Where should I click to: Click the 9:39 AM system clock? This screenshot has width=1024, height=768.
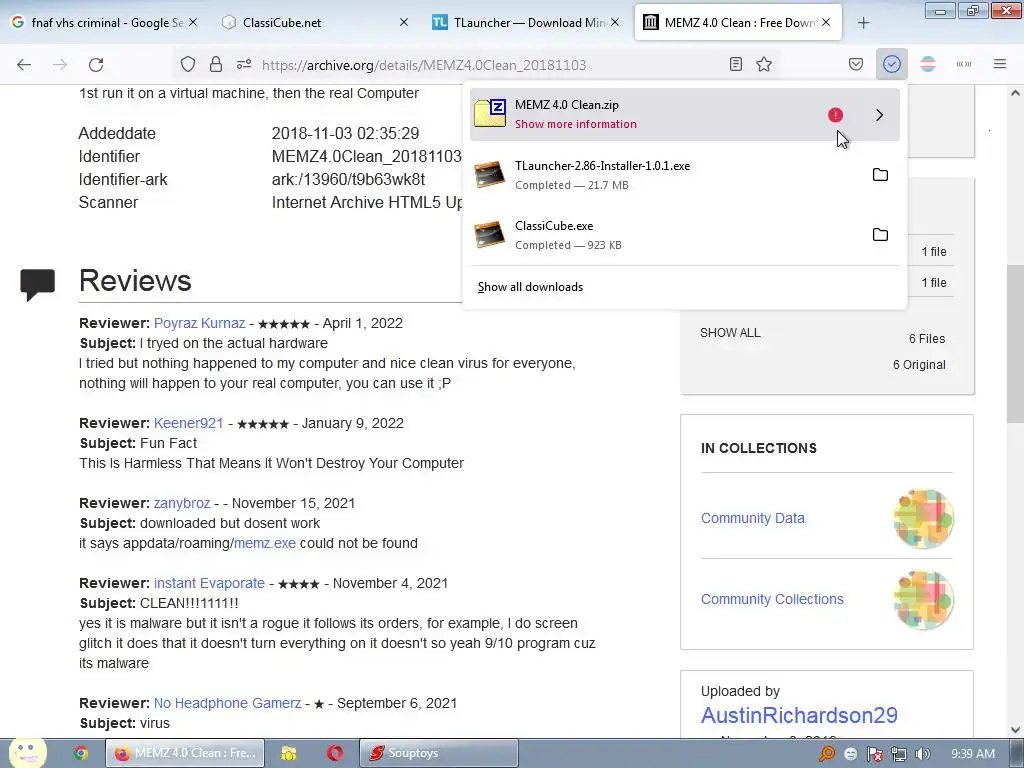[973, 754]
